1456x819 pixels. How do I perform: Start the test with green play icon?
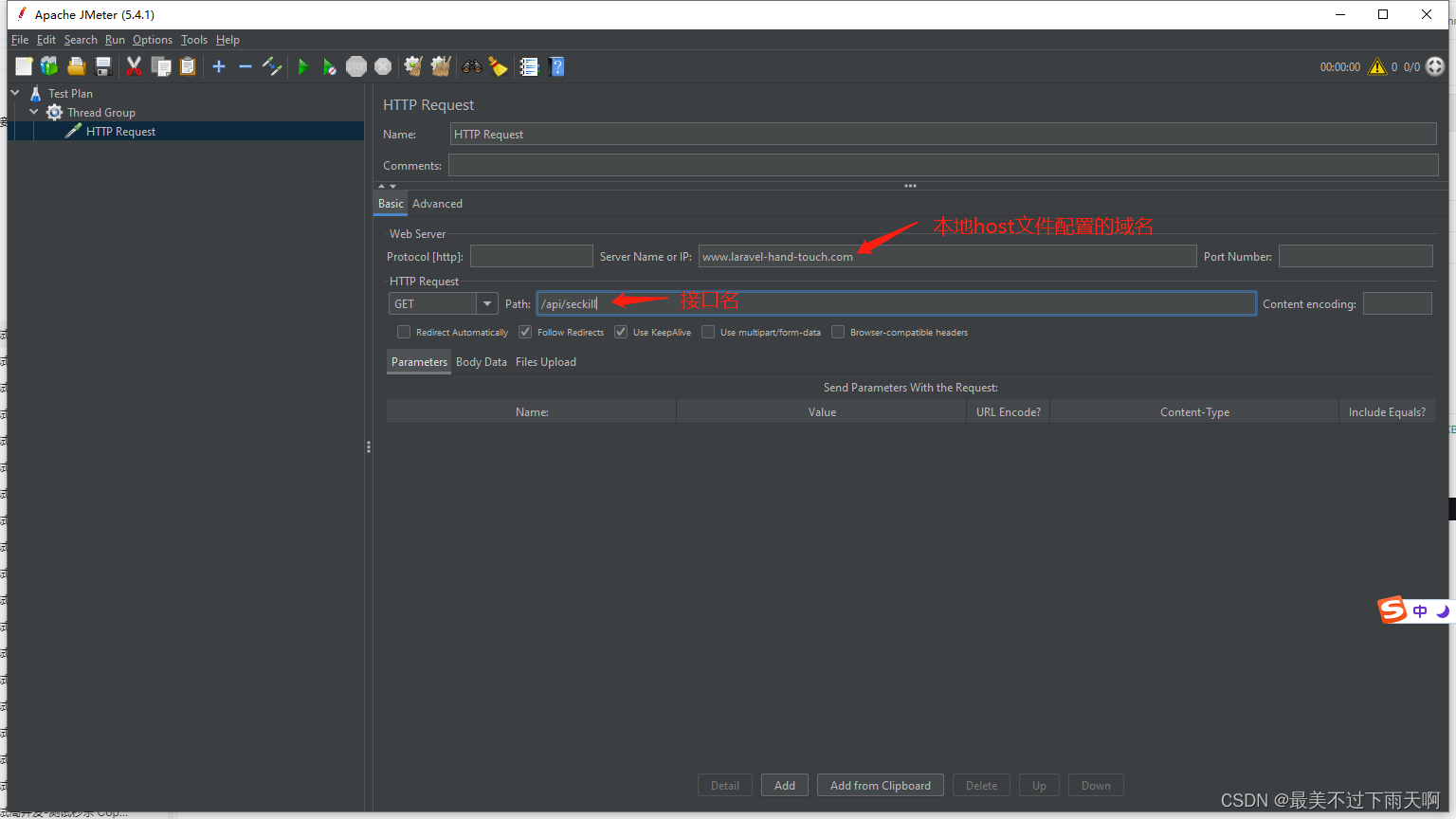pyautogui.click(x=303, y=66)
